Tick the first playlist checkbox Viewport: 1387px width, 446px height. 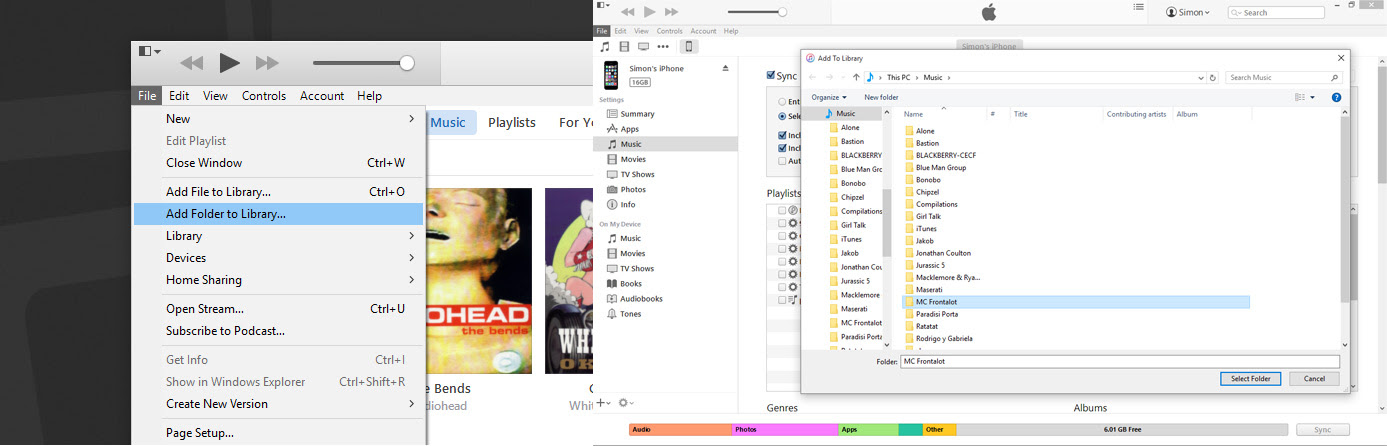point(782,210)
